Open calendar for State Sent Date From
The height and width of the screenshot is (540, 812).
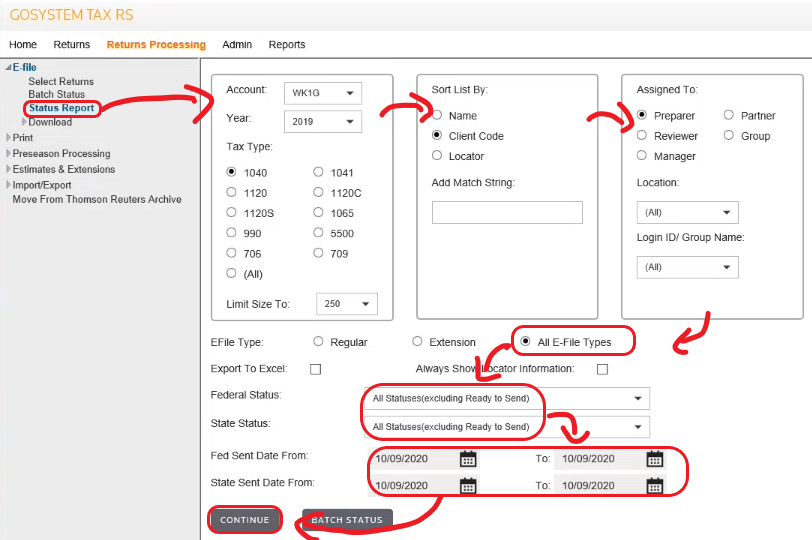(468, 486)
